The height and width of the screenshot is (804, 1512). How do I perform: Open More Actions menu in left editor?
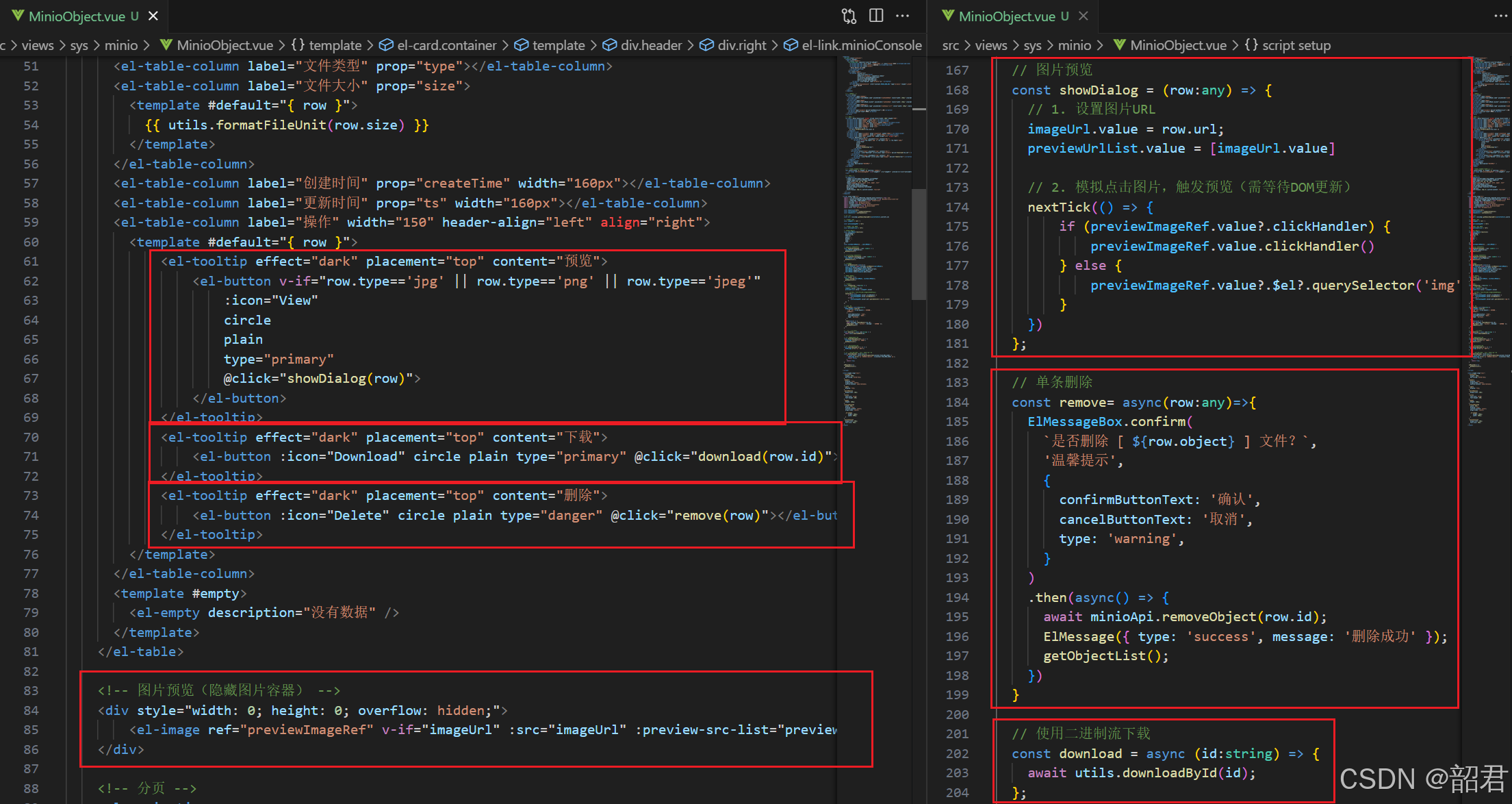coord(903,16)
